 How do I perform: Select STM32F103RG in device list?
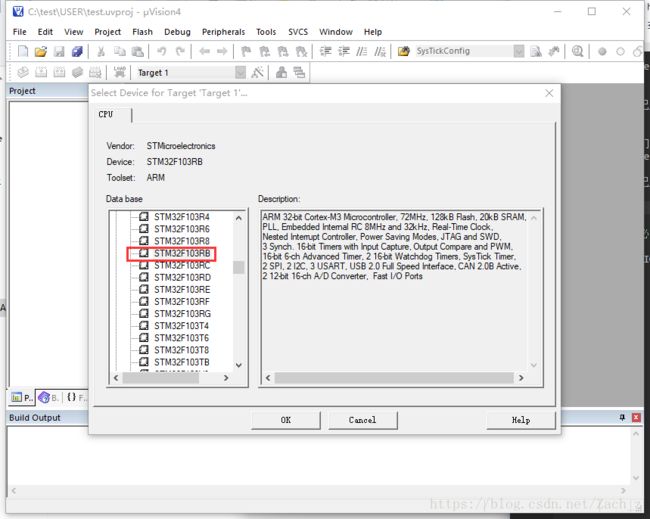[x=182, y=313]
